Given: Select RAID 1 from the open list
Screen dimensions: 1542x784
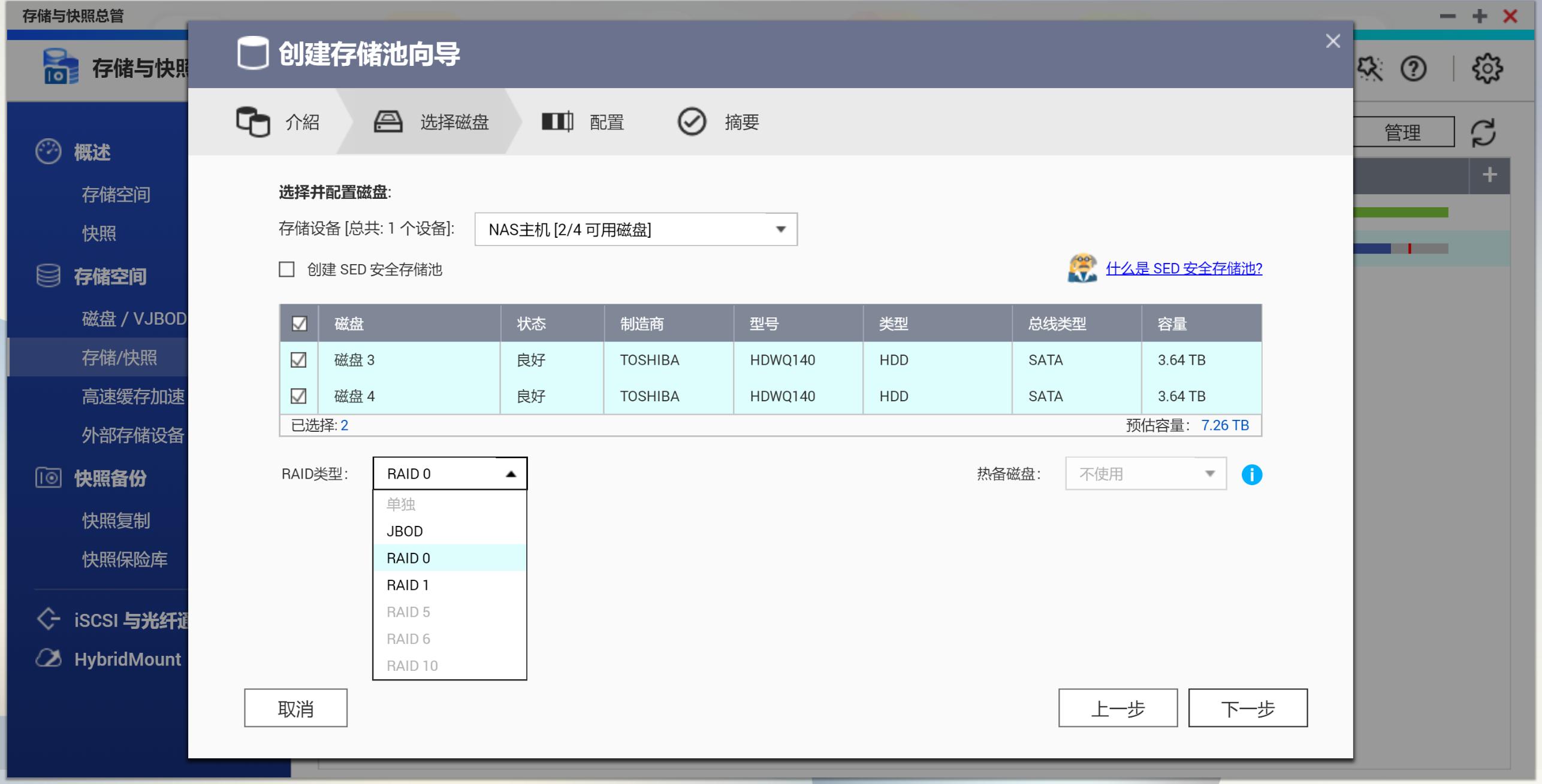Looking at the screenshot, I should pos(408,584).
